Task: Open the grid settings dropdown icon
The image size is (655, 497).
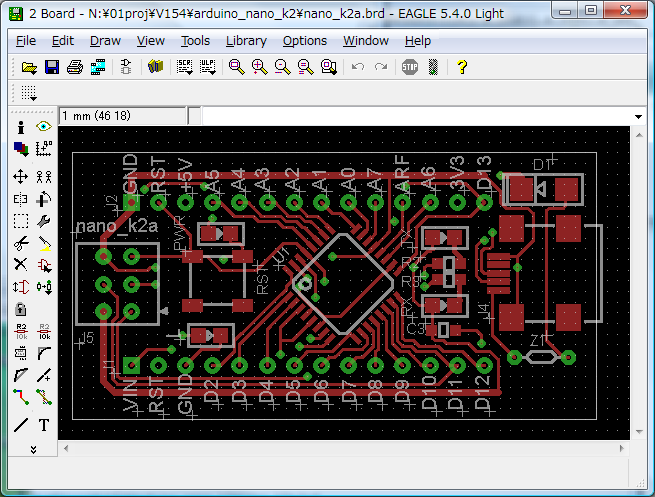Action: 29,93
